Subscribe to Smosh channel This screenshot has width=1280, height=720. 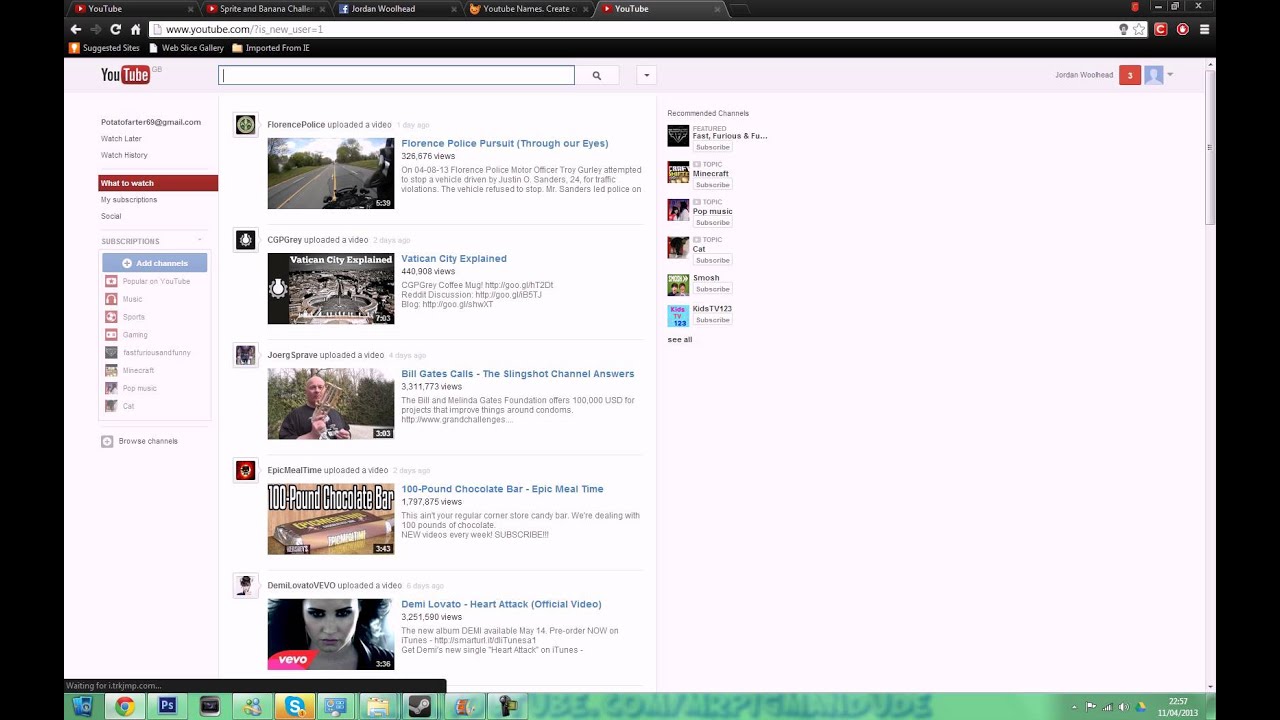tap(713, 289)
